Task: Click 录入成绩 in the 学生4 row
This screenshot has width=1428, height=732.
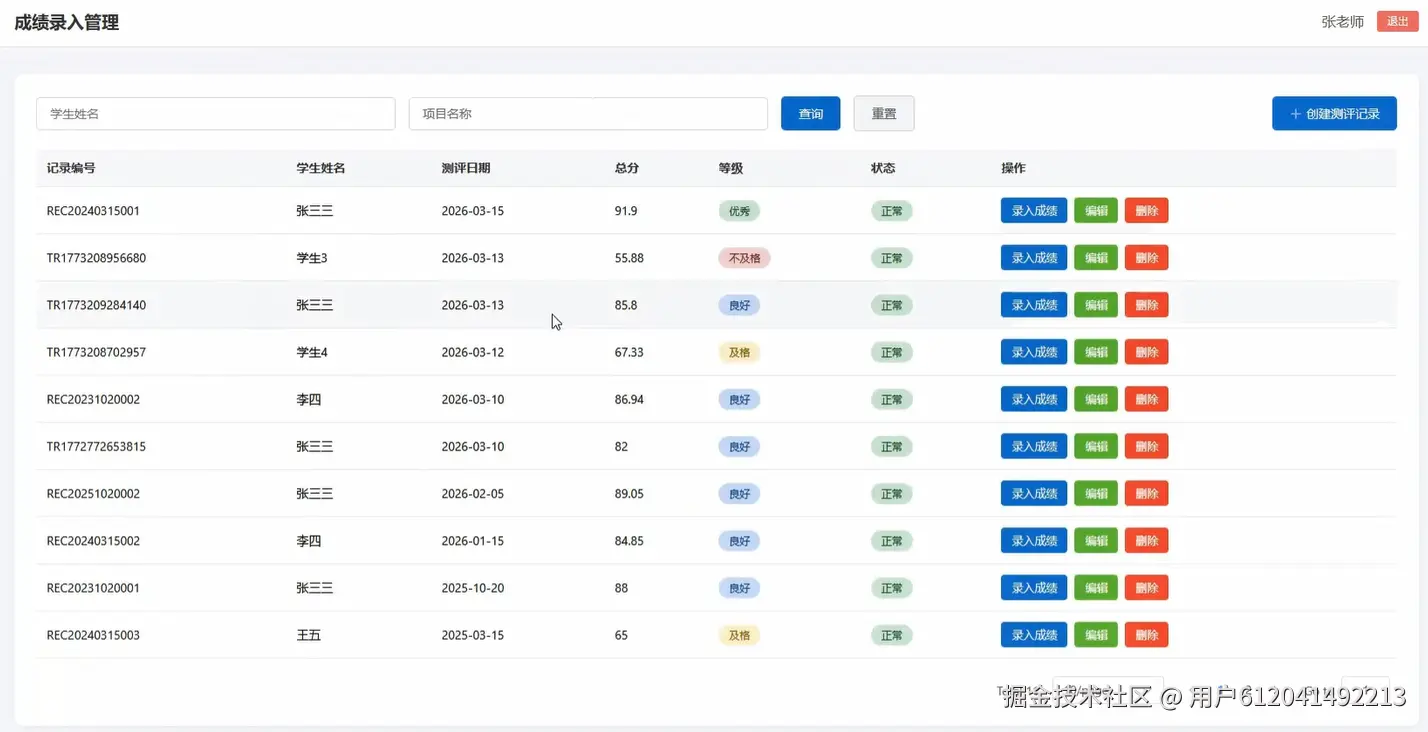Action: (1034, 352)
